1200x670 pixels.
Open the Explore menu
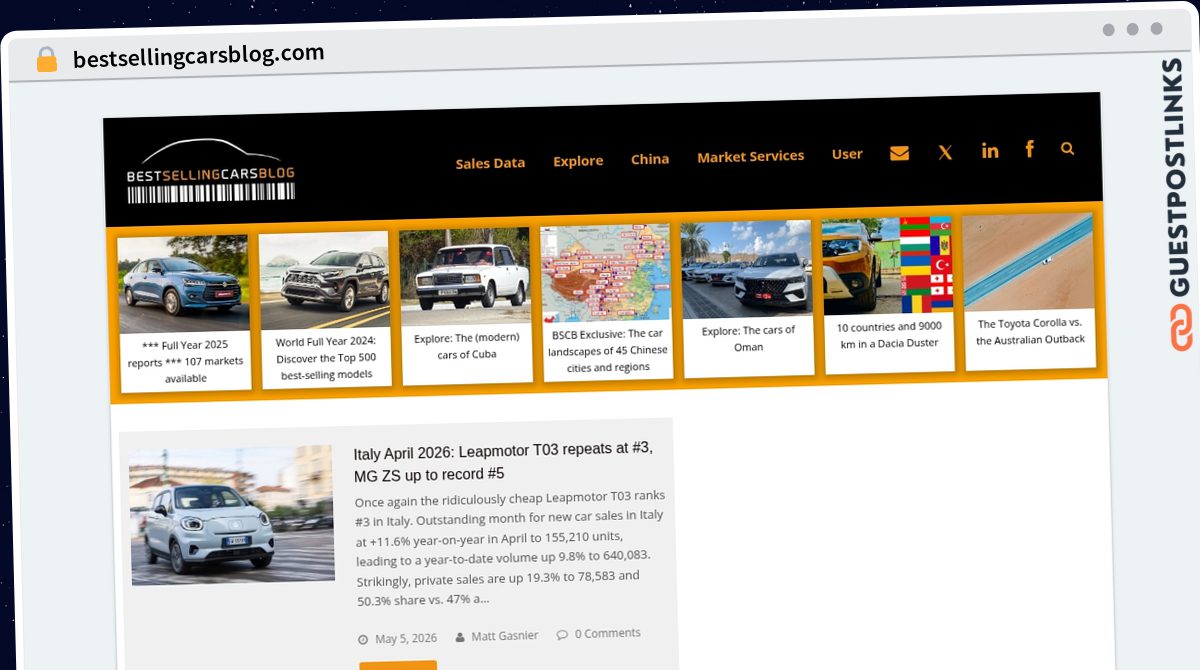pos(578,160)
